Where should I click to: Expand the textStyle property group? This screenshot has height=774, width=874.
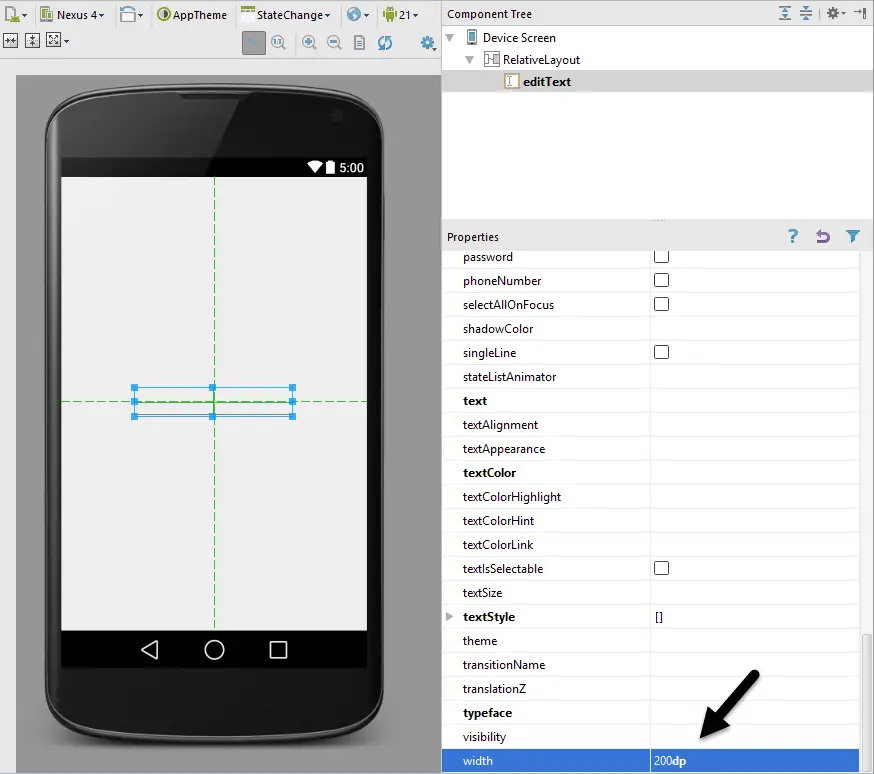click(449, 617)
